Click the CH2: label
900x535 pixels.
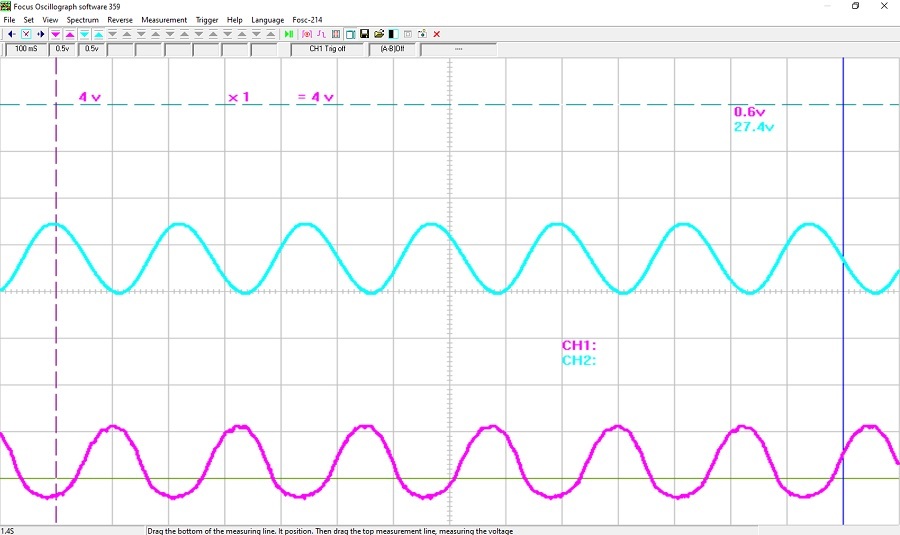pyautogui.click(x=579, y=360)
